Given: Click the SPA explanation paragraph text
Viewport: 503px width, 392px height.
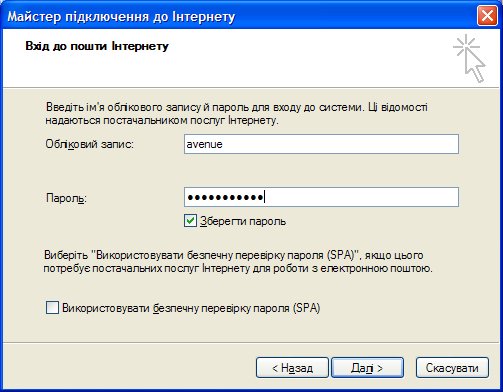Looking at the screenshot, I should click(x=238, y=262).
